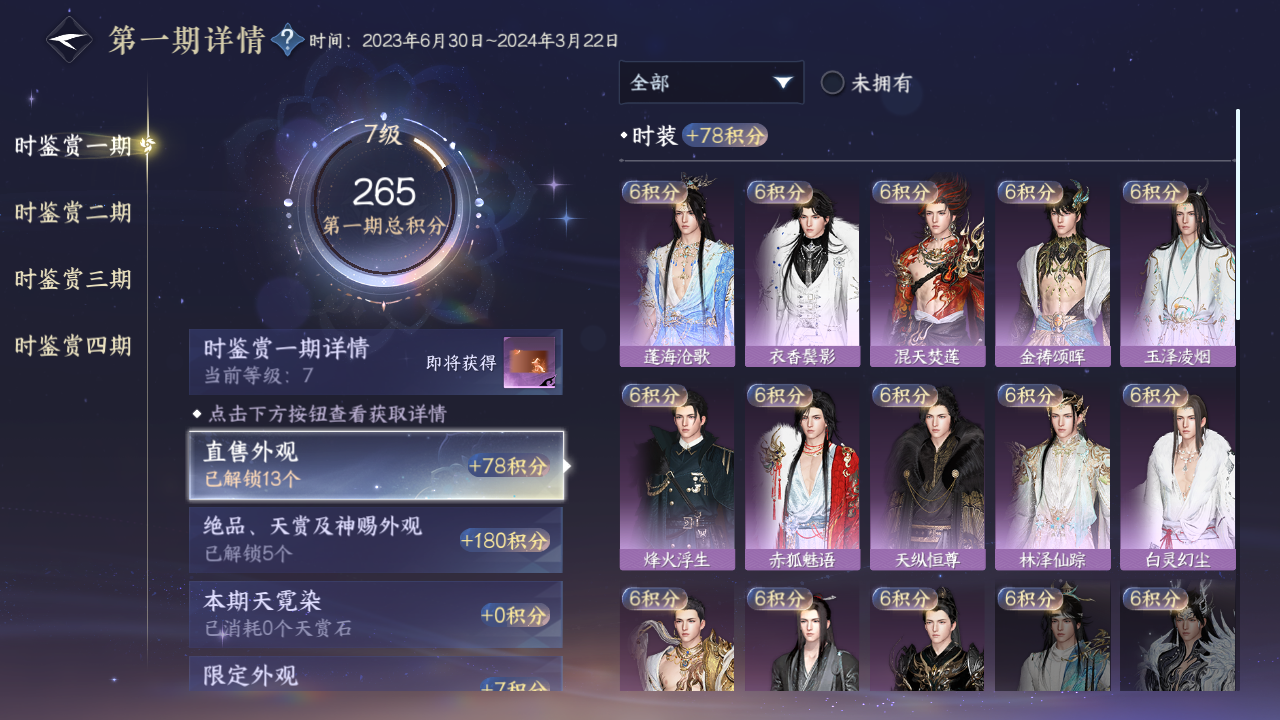This screenshot has width=1280, height=720.
Task: Switch to the 时鉴赏二期 tab
Action: click(73, 213)
